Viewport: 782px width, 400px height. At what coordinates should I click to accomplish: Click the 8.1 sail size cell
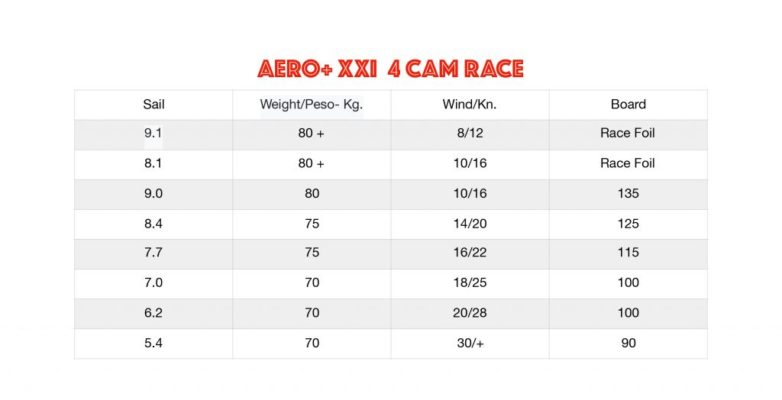pos(153,164)
